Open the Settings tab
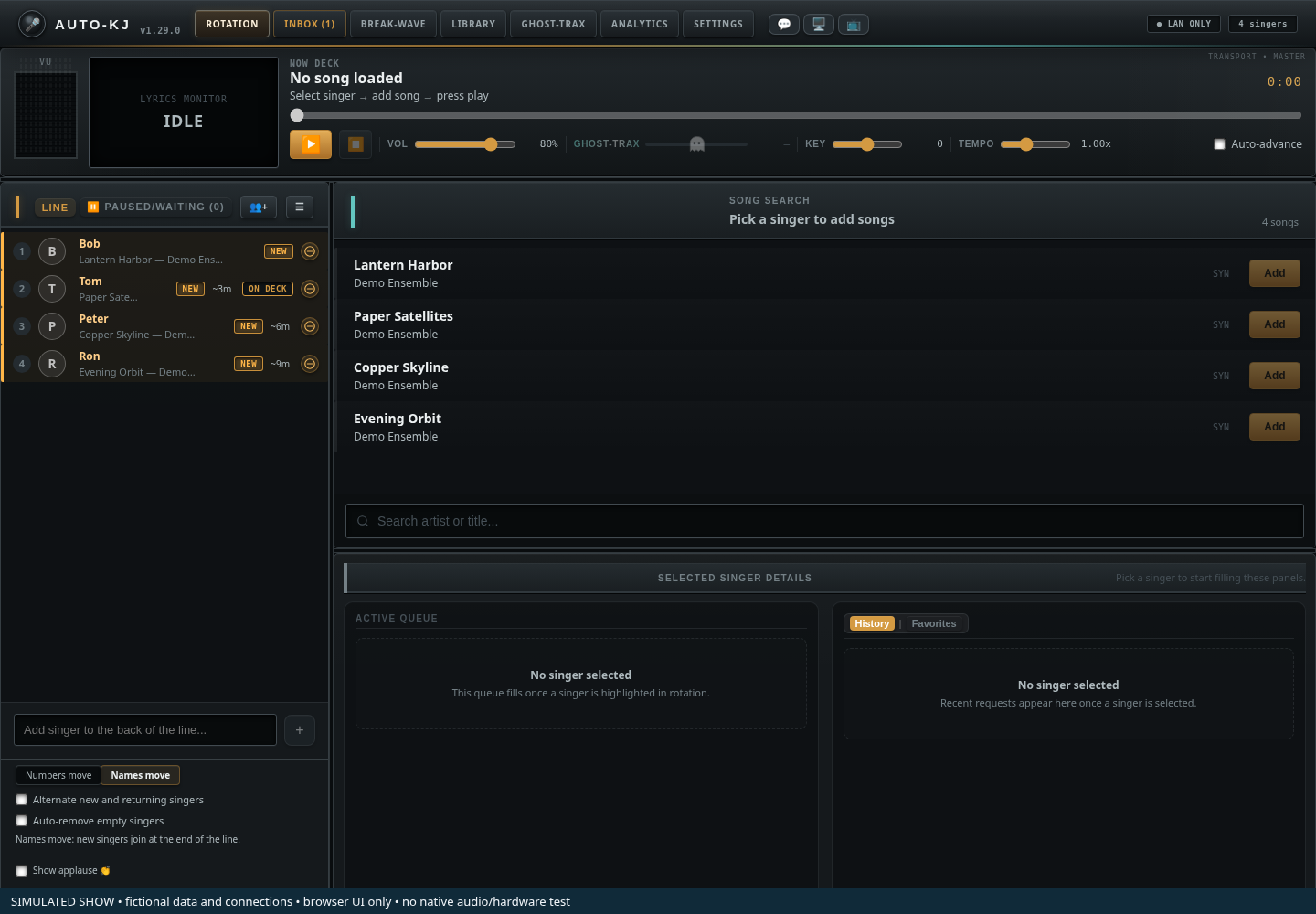Image resolution: width=1316 pixels, height=914 pixels. [x=718, y=24]
